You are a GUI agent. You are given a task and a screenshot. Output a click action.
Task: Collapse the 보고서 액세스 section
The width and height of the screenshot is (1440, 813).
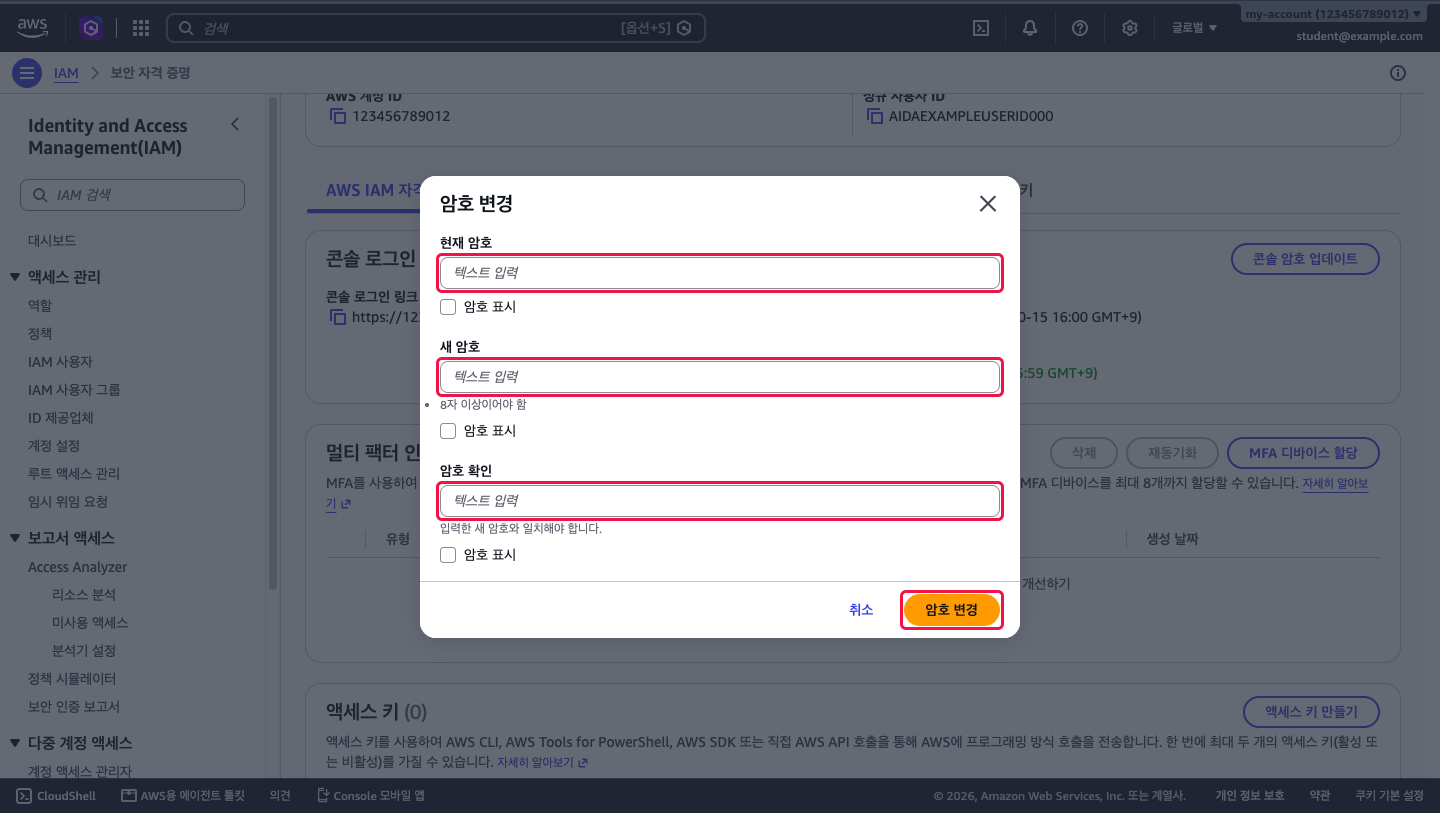click(15, 538)
